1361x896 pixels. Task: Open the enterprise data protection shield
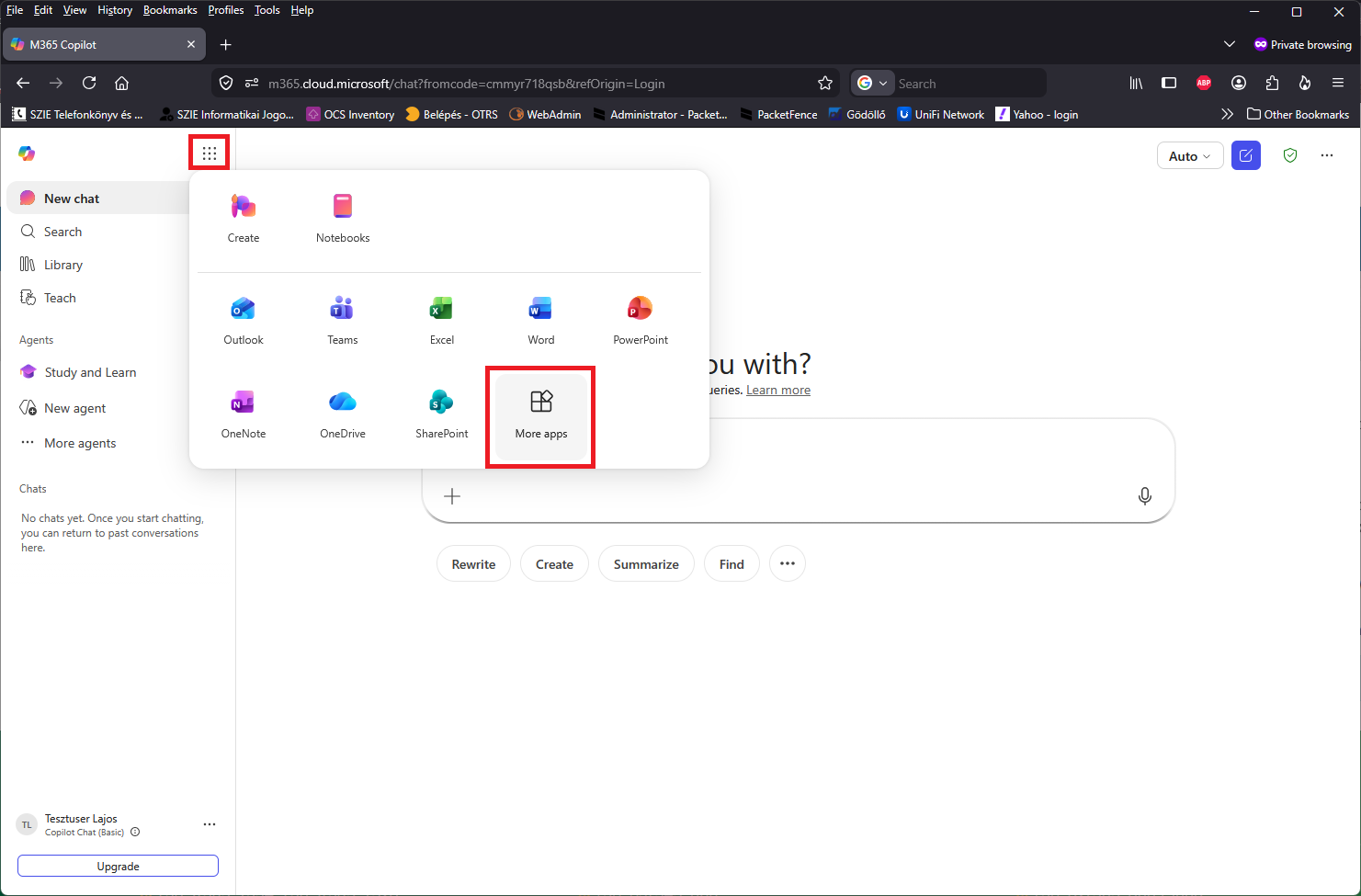[x=1290, y=155]
